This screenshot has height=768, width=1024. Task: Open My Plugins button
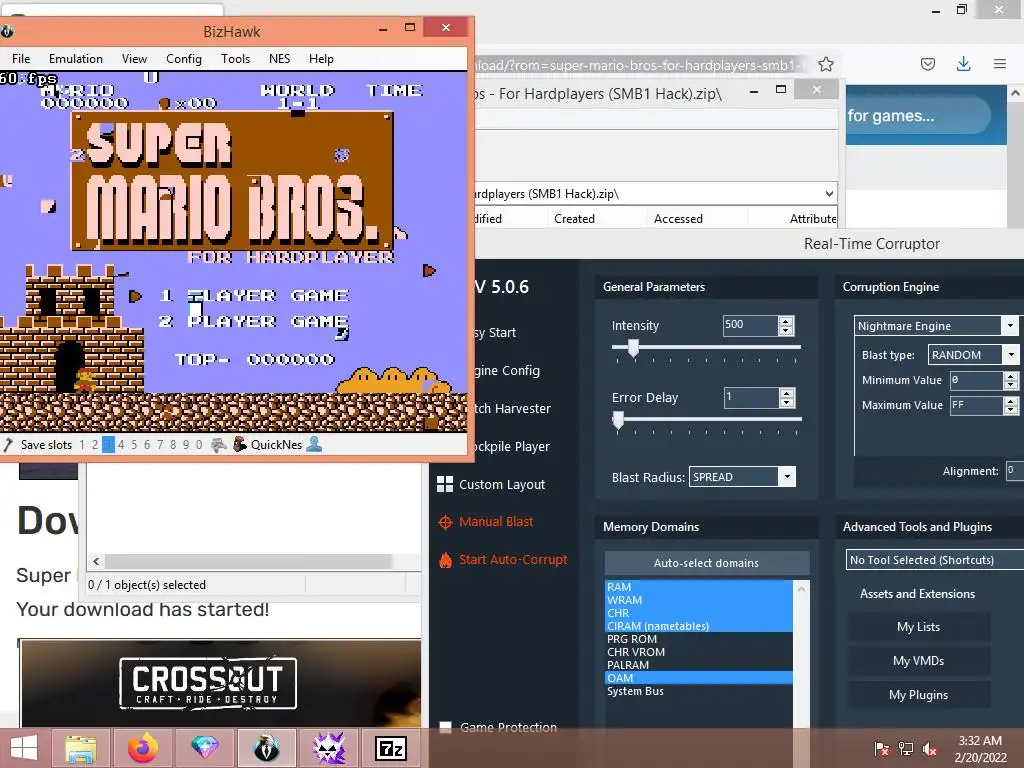click(918, 694)
